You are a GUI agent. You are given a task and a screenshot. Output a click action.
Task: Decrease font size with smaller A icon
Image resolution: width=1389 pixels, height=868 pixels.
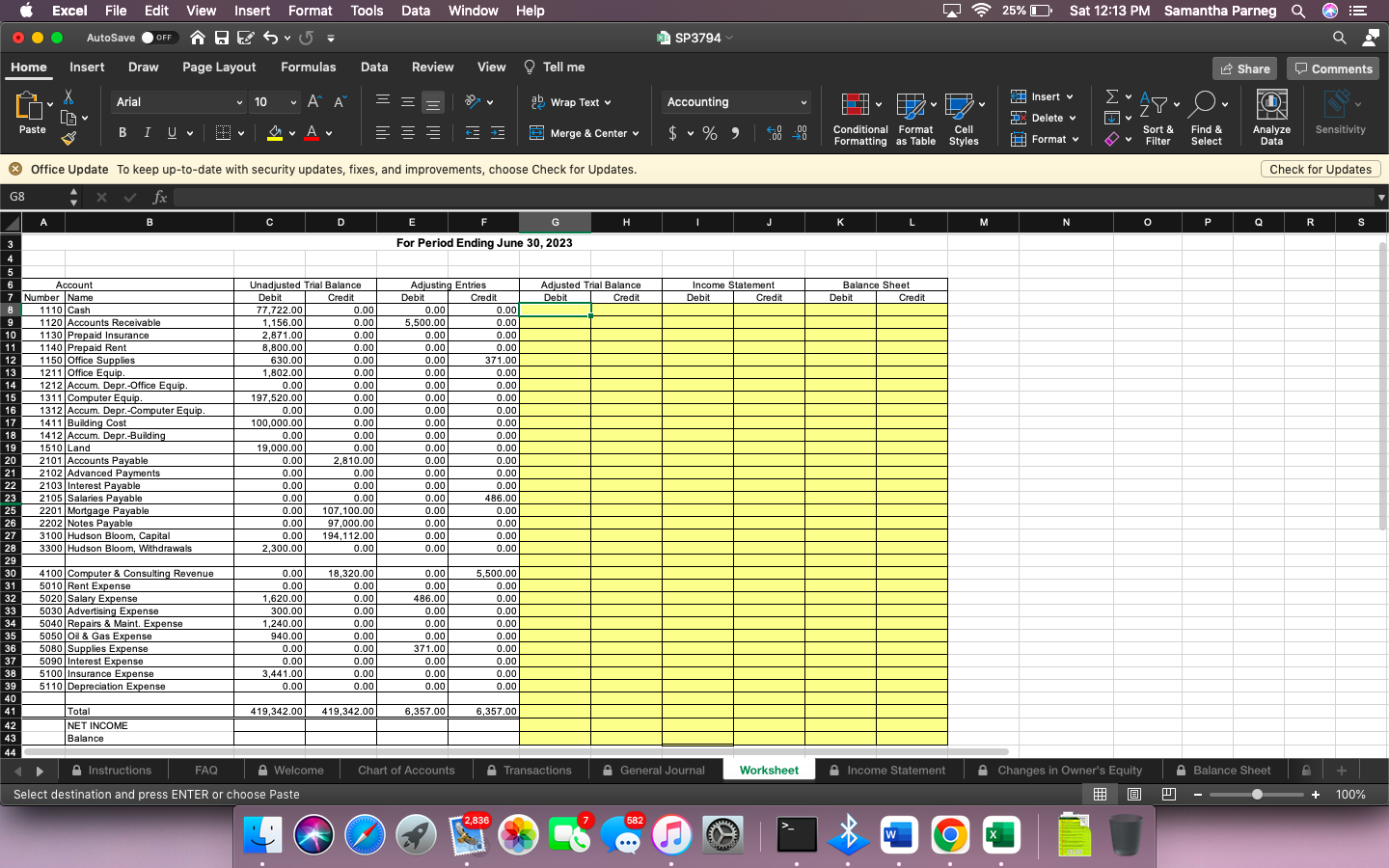(x=340, y=102)
